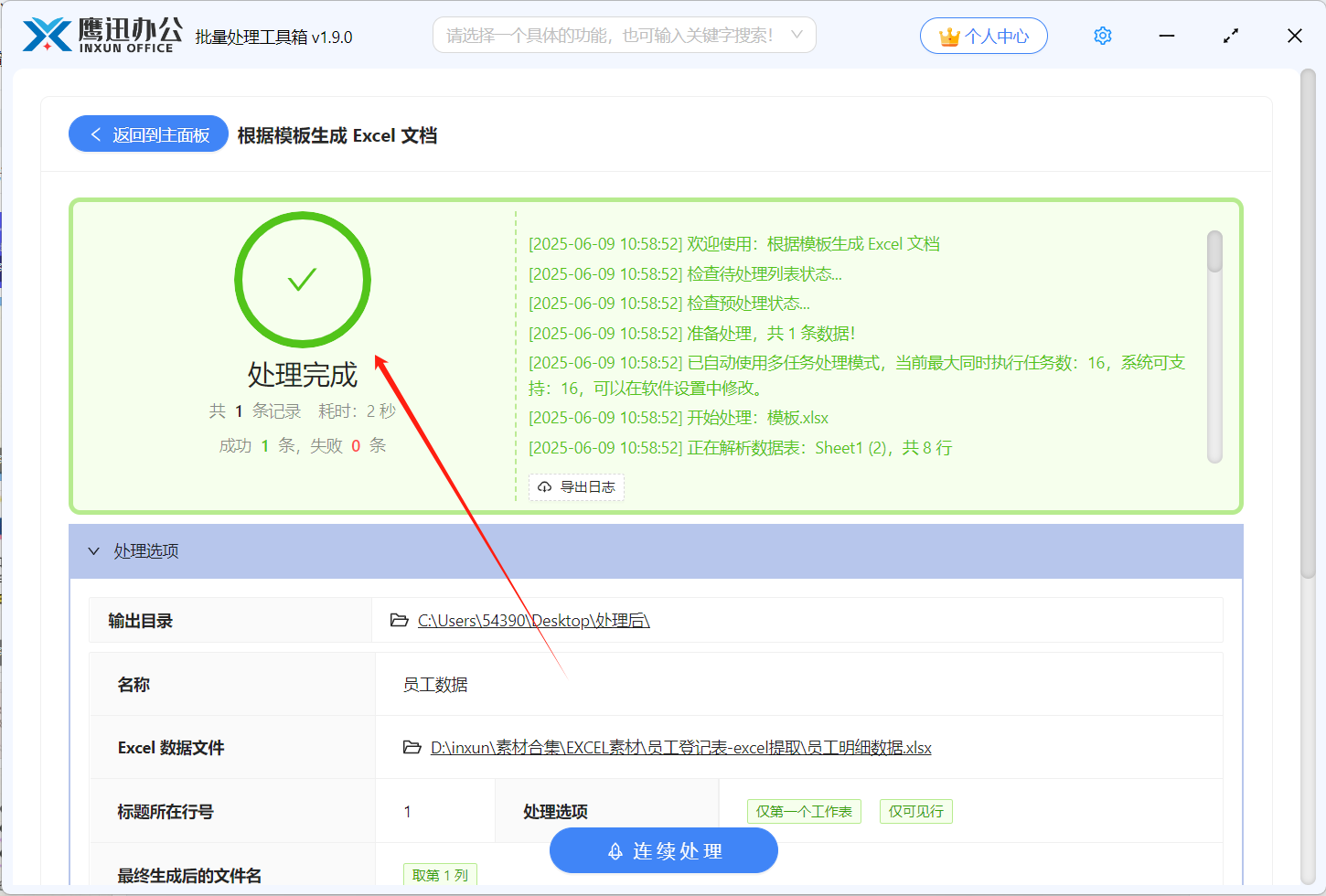Select the 仅可见行 option tag
The height and width of the screenshot is (896, 1326).
pyautogui.click(x=915, y=812)
